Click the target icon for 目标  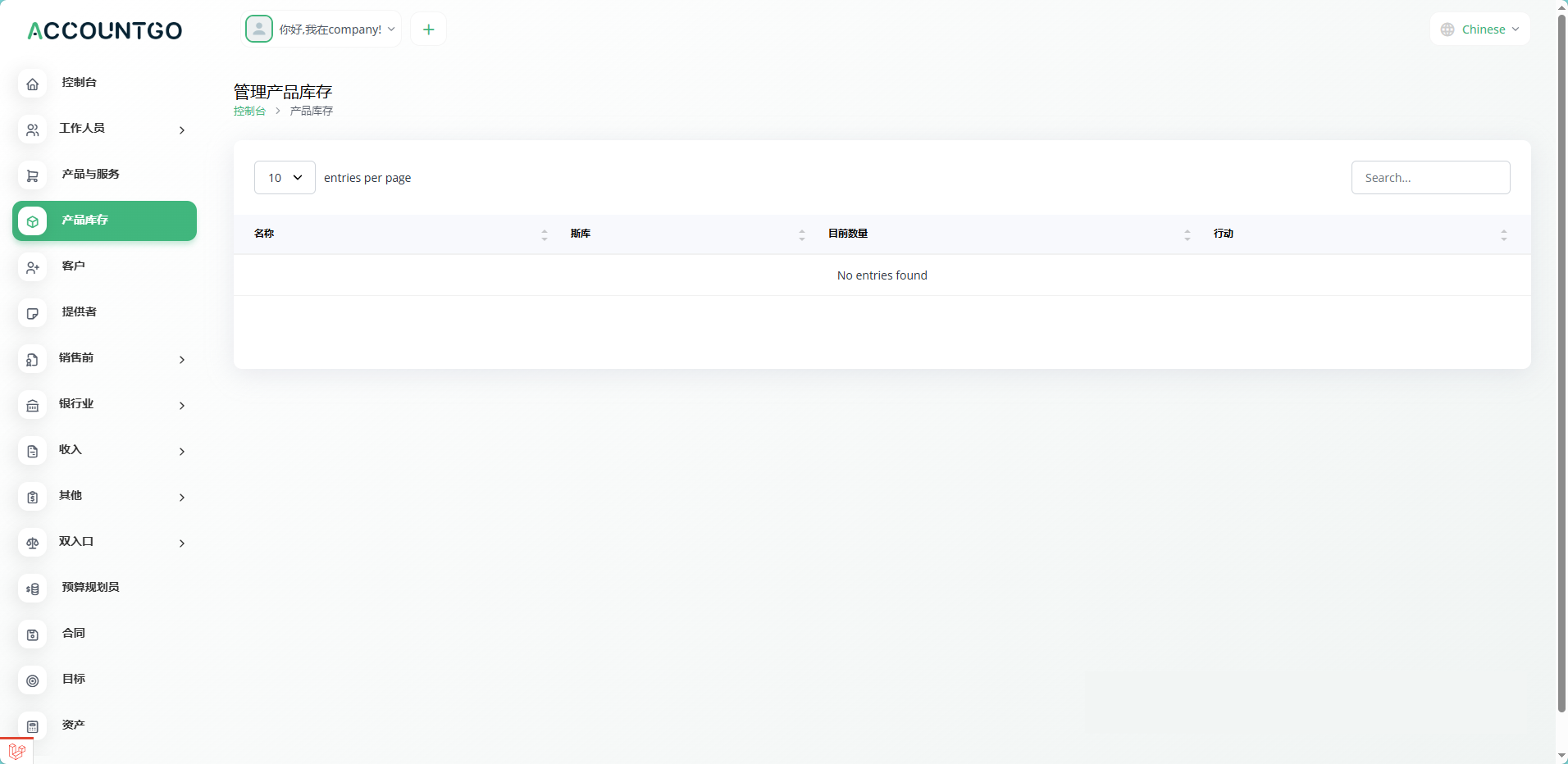33,680
